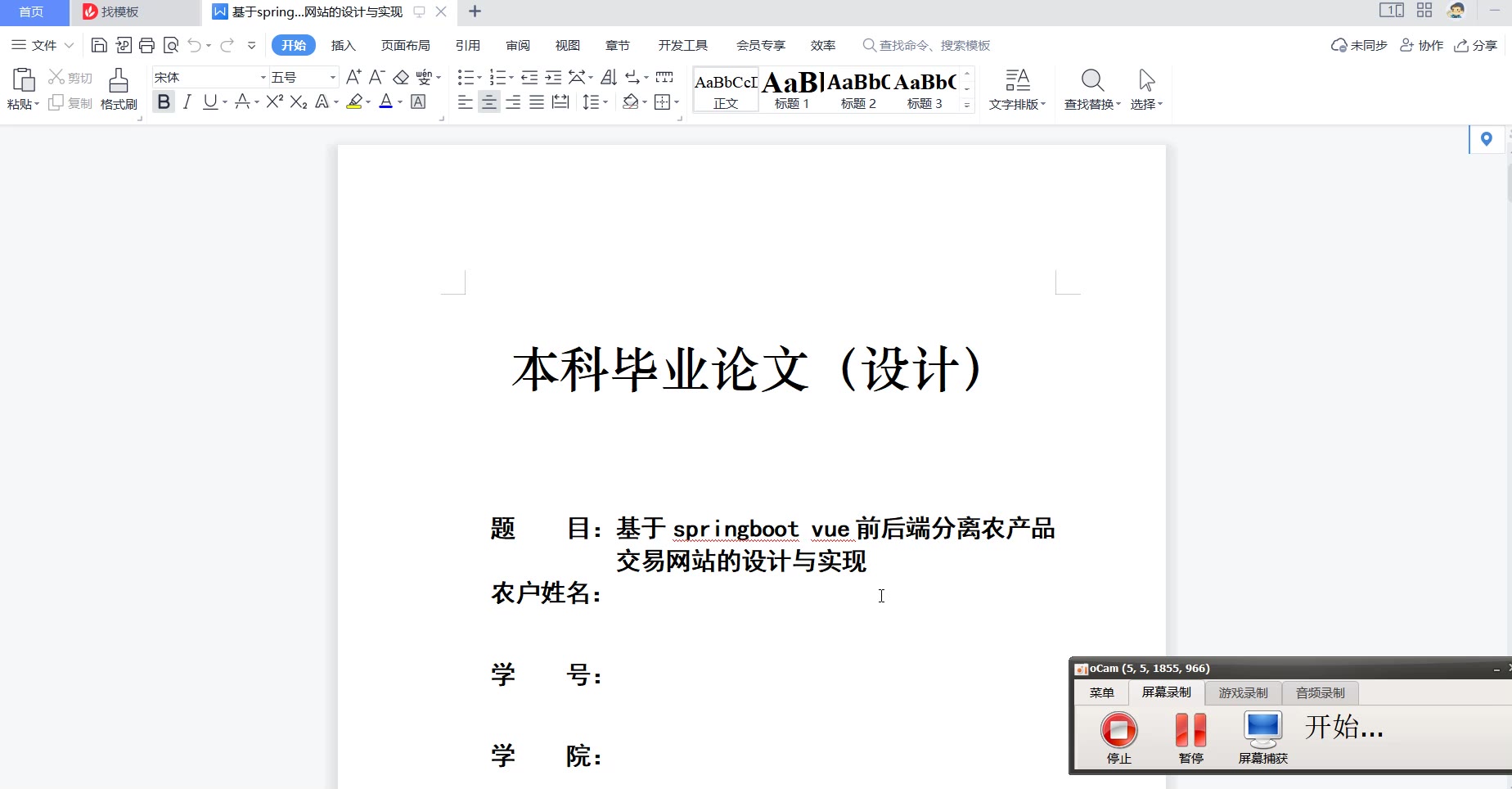Apply the 标题 1 heading style

[792, 89]
